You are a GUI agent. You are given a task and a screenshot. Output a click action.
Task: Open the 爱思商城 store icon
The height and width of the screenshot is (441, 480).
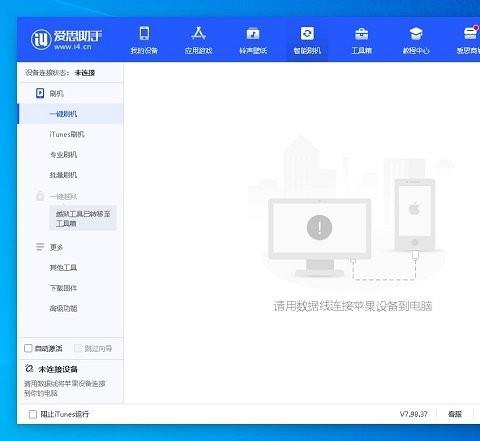pos(471,33)
